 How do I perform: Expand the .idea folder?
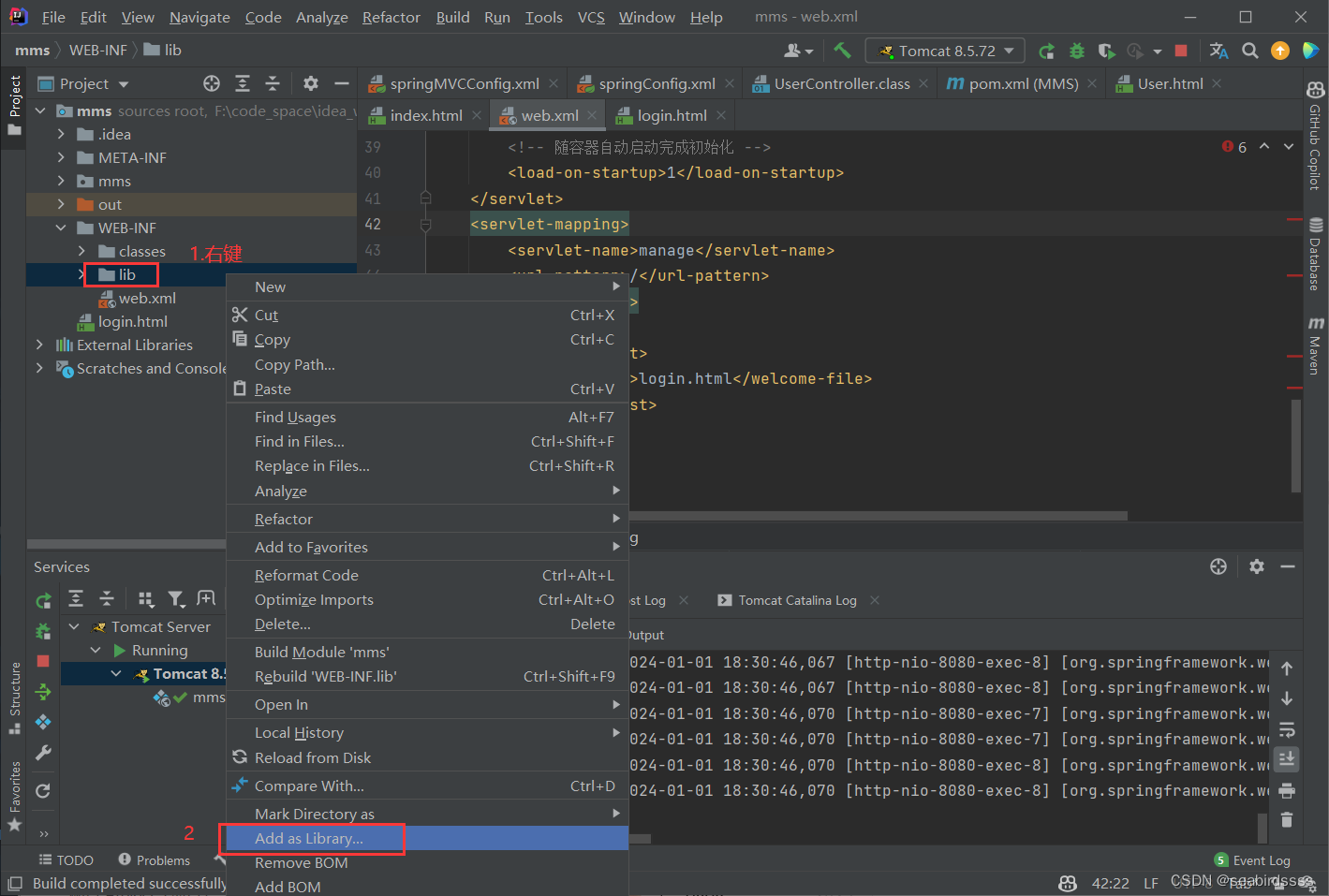click(61, 134)
